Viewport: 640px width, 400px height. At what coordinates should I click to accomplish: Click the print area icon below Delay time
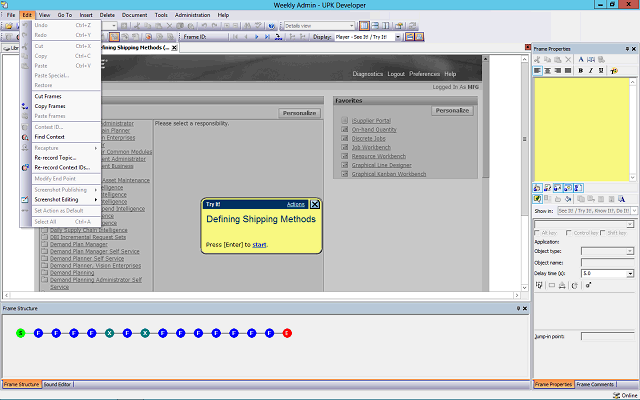pos(562,285)
